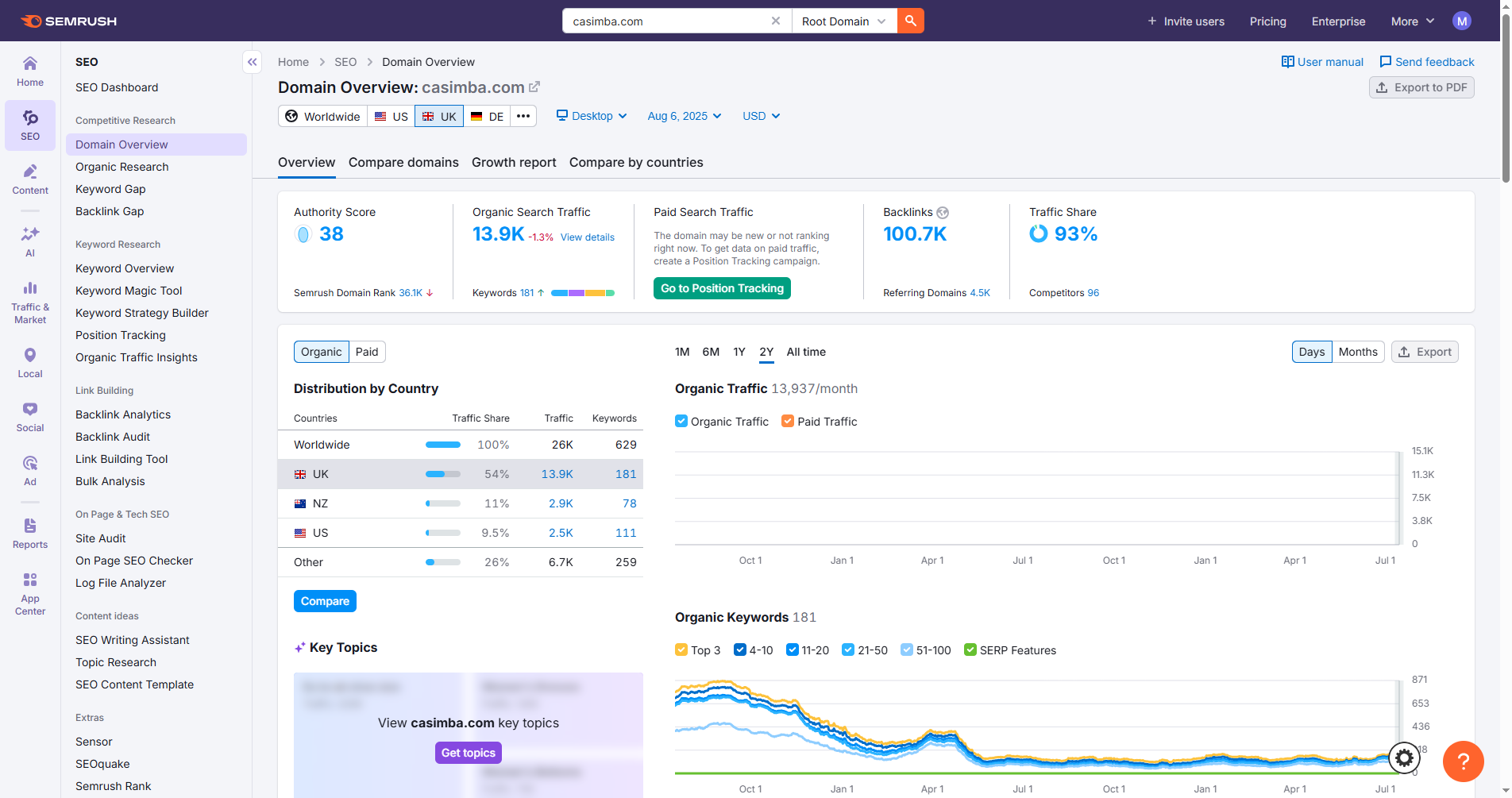Toggle the Paid Traffic checkbox
Screen dimensions: 1512x798
(x=788, y=422)
